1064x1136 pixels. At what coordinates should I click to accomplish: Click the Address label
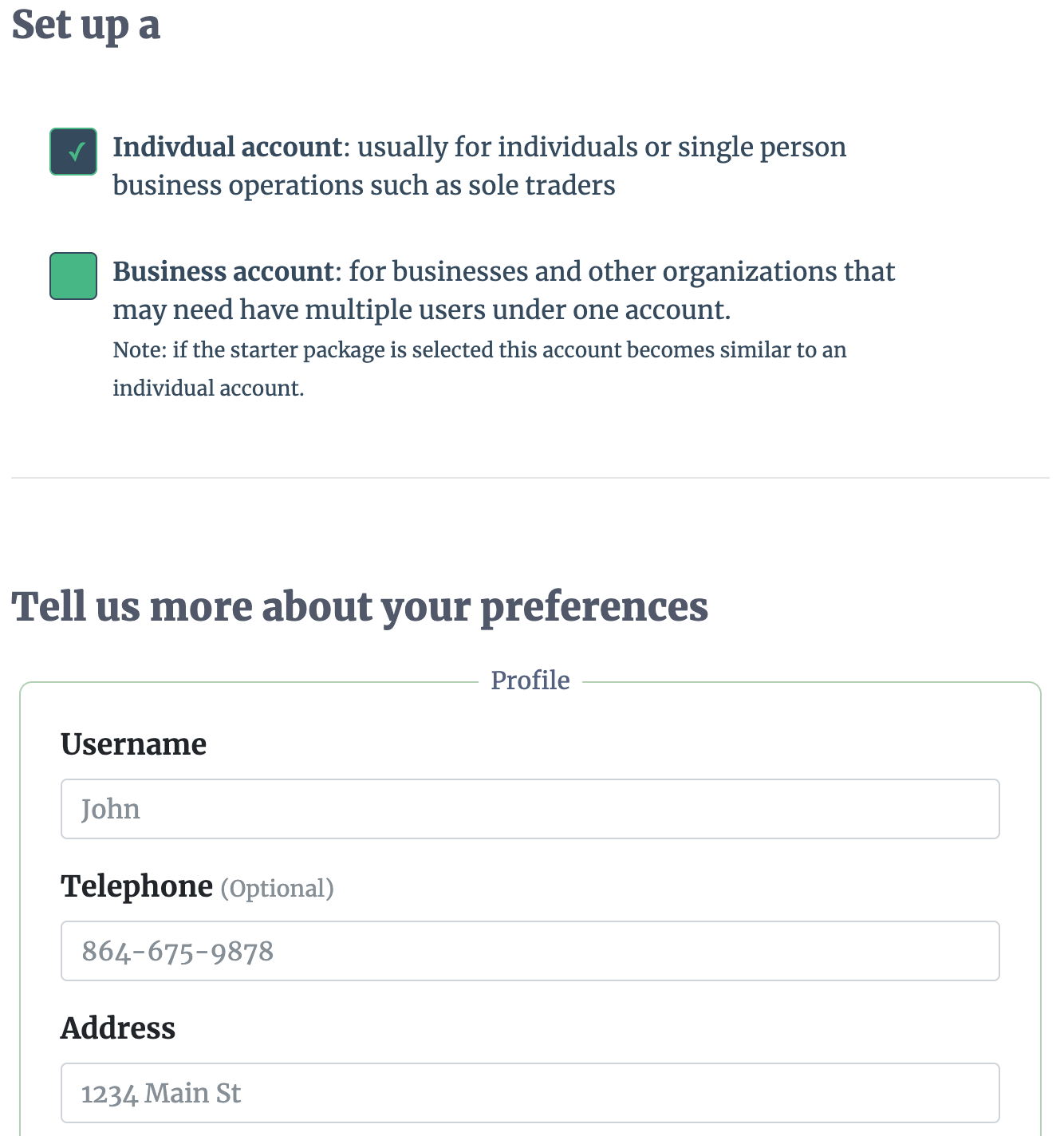pos(118,1028)
